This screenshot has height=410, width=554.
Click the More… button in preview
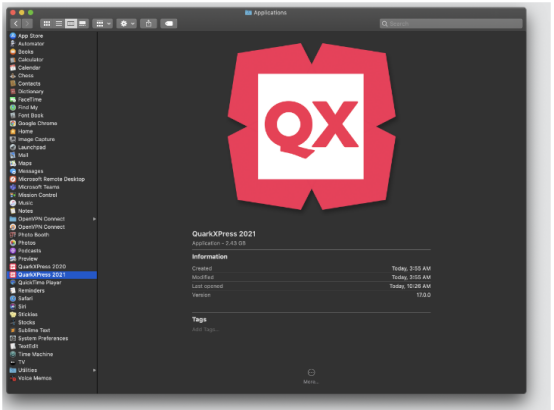click(311, 376)
